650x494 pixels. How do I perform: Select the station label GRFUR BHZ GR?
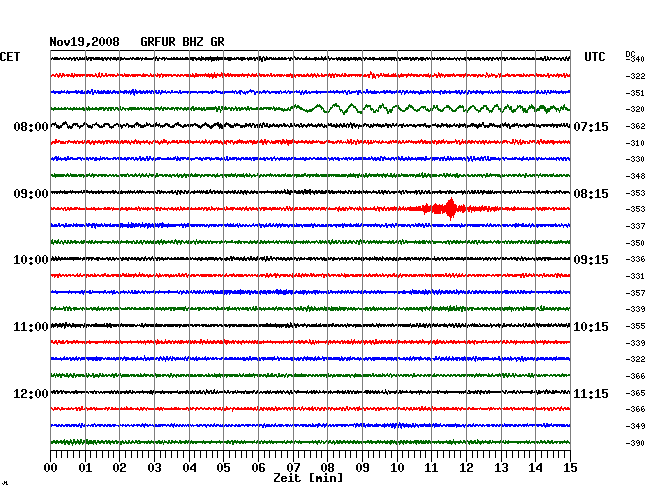point(182,42)
